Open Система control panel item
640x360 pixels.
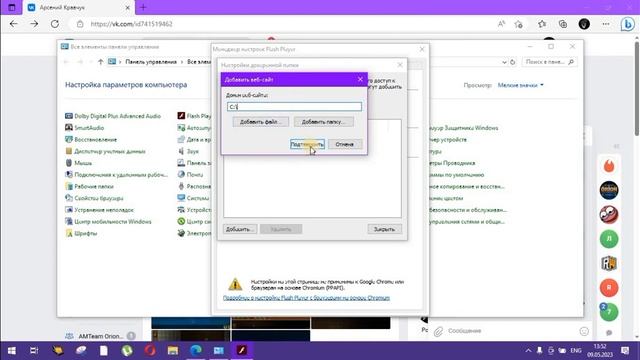(x=193, y=198)
